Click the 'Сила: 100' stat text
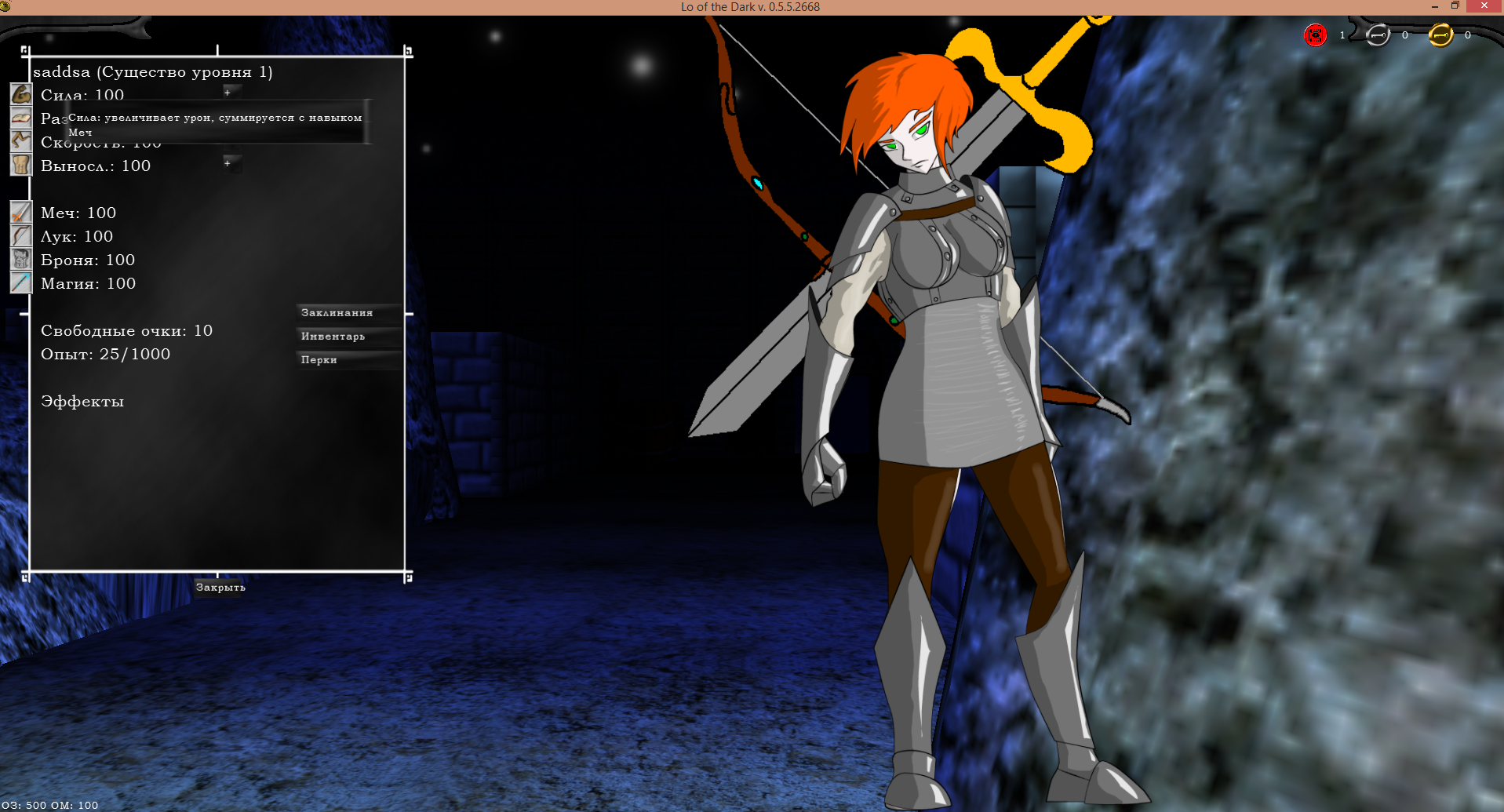 pyautogui.click(x=82, y=95)
